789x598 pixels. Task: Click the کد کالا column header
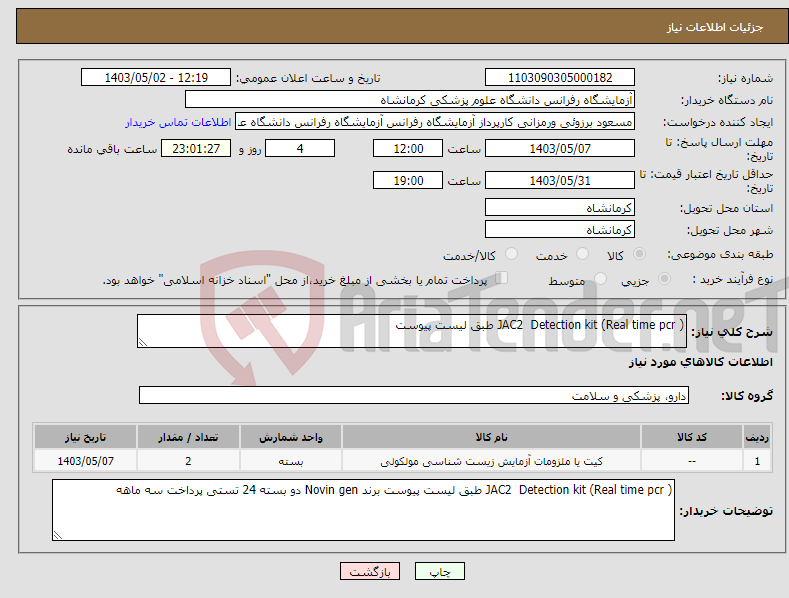691,437
